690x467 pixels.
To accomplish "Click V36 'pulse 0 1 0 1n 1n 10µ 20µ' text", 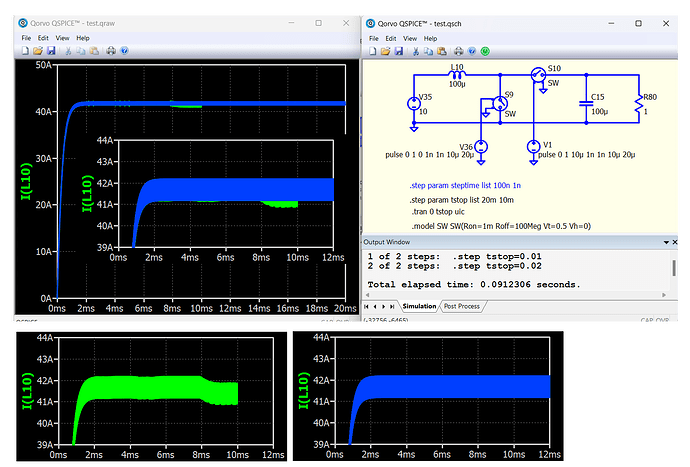I will click(429, 155).
